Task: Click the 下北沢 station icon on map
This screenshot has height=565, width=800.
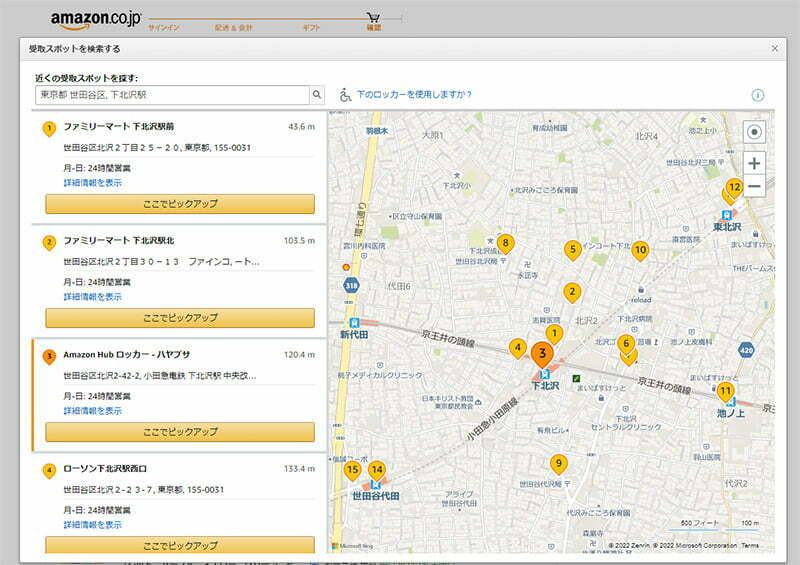Action: click(x=545, y=374)
